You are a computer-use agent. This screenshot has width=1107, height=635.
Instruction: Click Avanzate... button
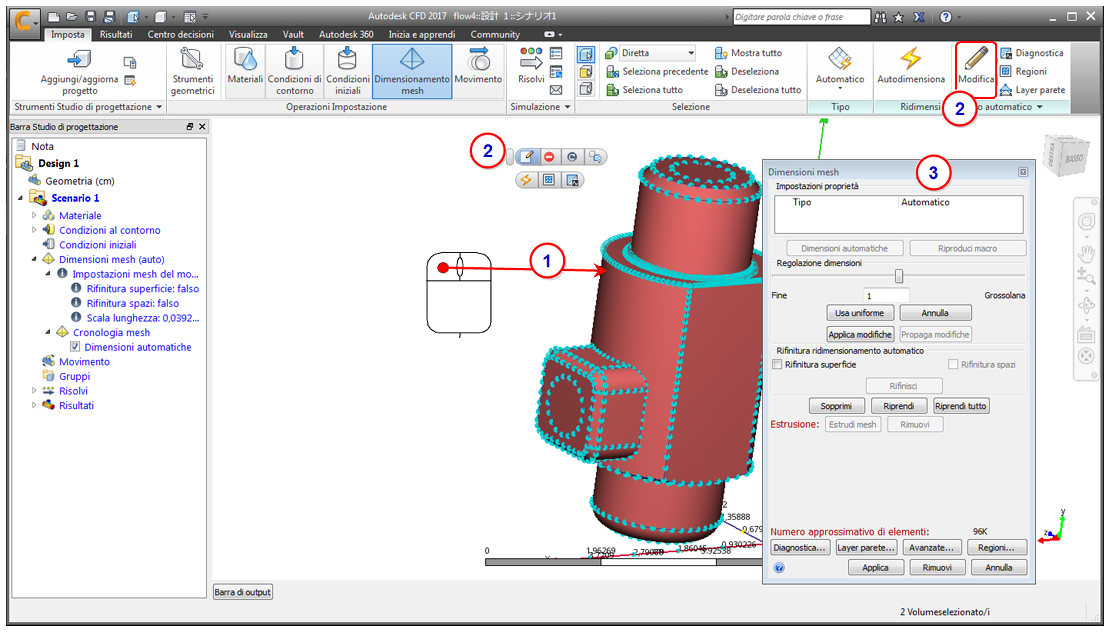click(x=931, y=547)
